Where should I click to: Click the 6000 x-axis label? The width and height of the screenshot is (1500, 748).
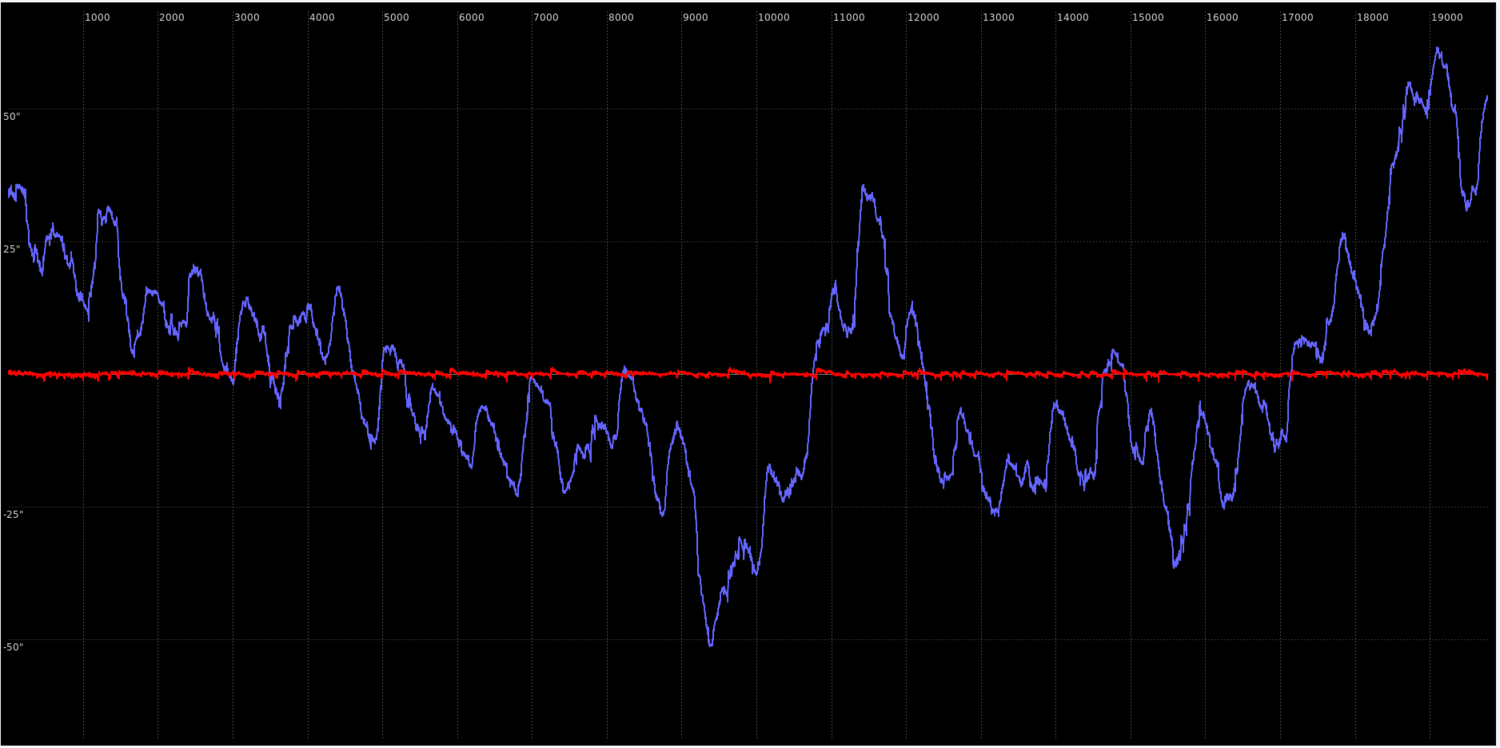tap(472, 18)
